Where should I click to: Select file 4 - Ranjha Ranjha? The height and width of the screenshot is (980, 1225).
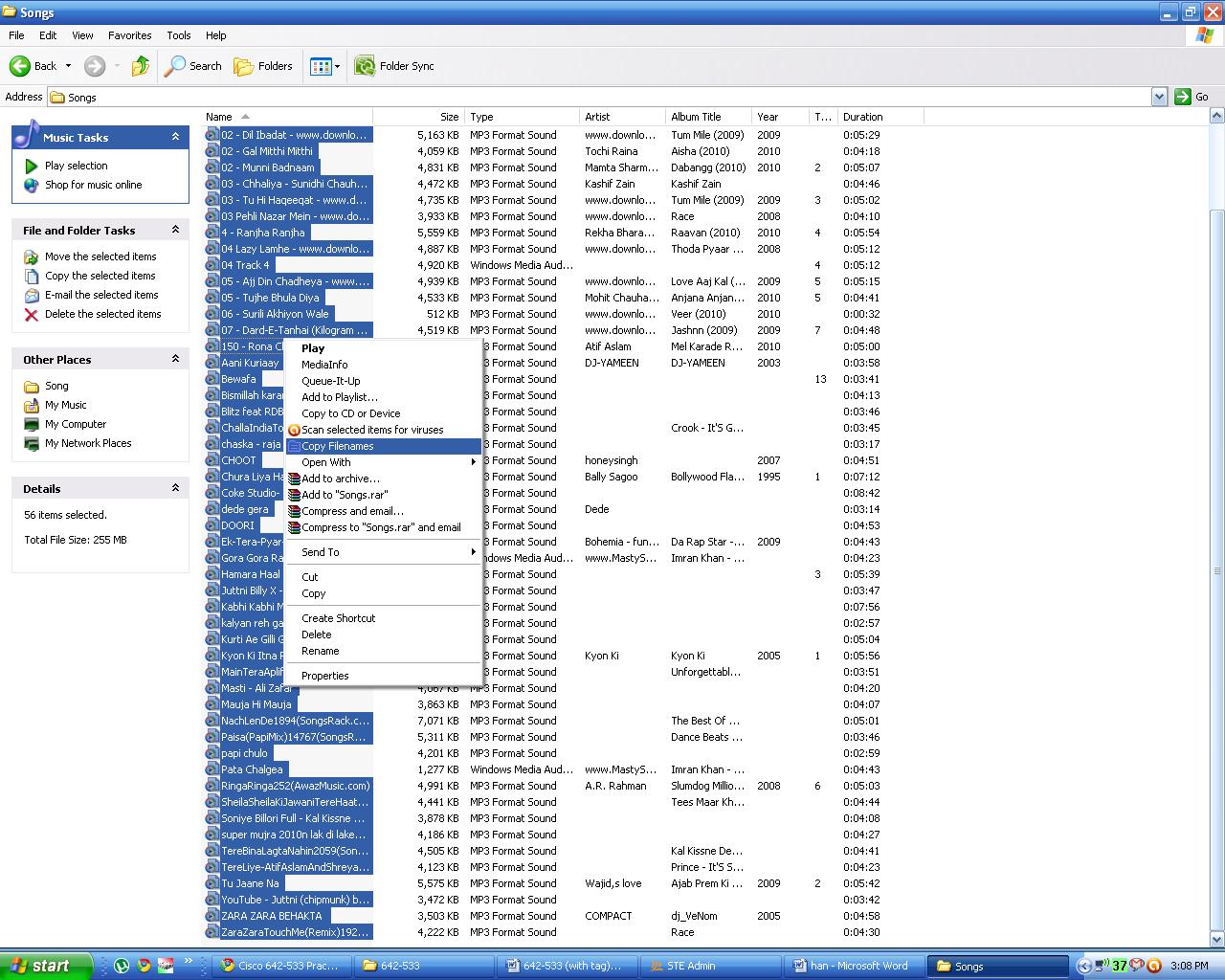(x=264, y=233)
